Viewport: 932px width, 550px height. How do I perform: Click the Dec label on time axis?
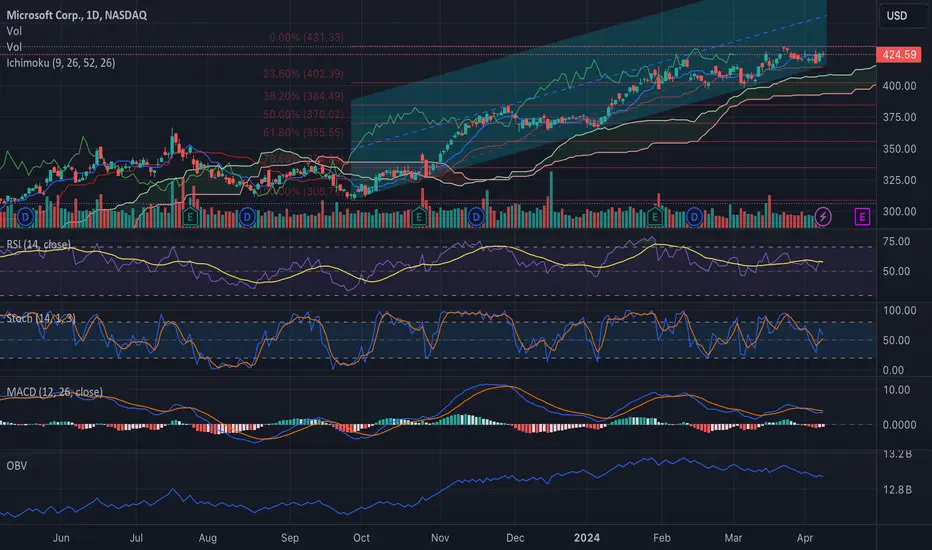pos(515,538)
